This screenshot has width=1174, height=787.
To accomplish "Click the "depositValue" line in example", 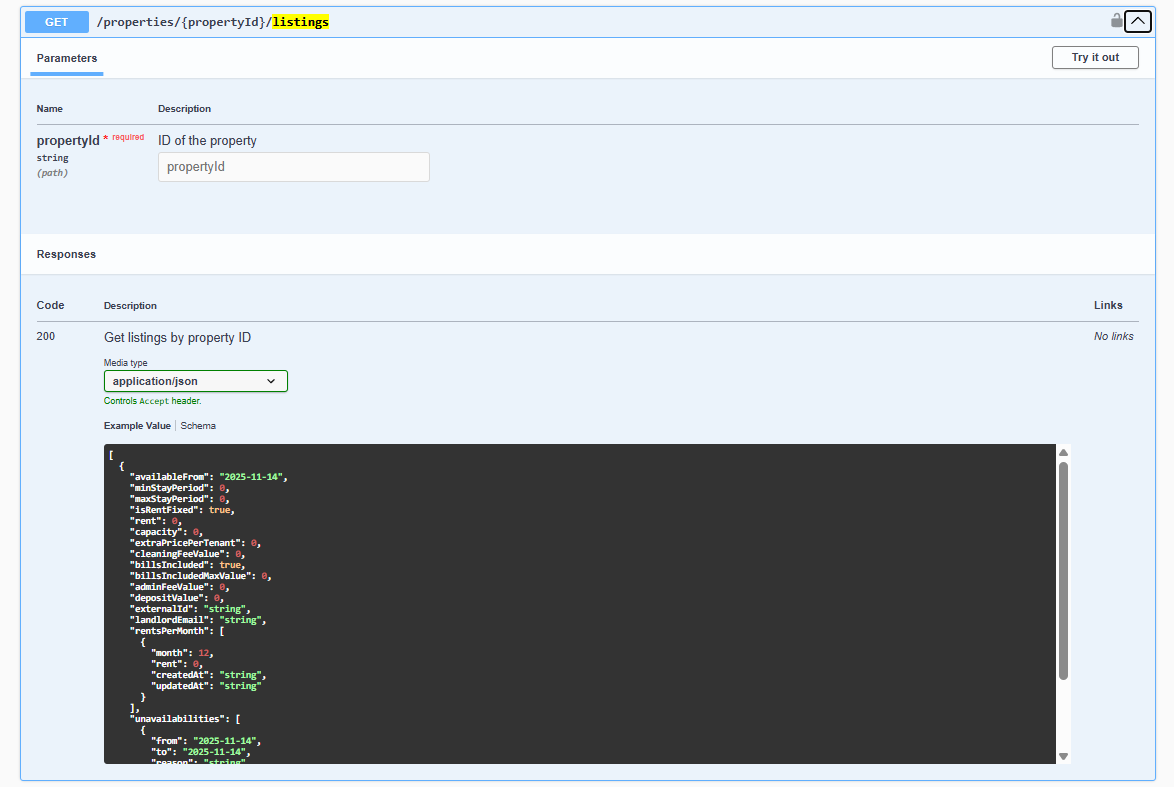I will (x=177, y=598).
